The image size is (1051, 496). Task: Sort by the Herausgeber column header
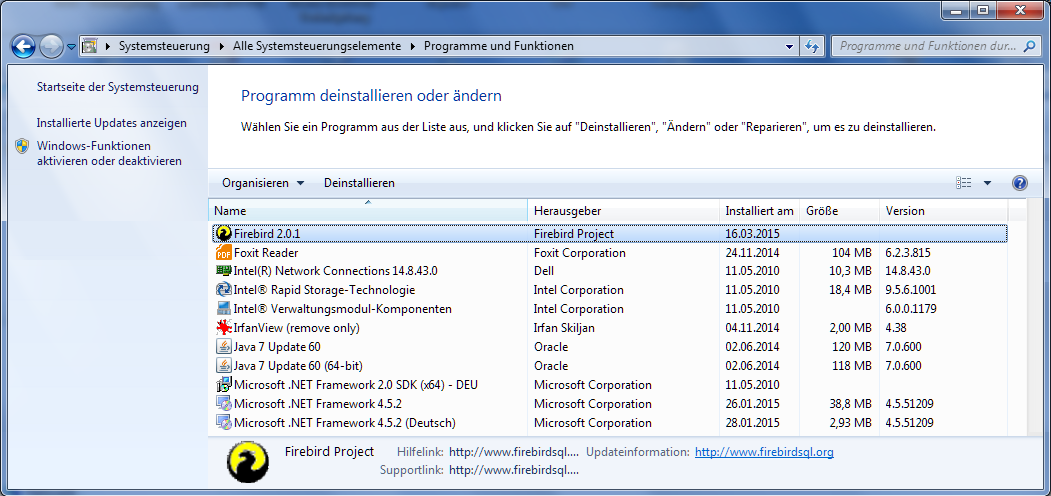pyautogui.click(x=623, y=210)
